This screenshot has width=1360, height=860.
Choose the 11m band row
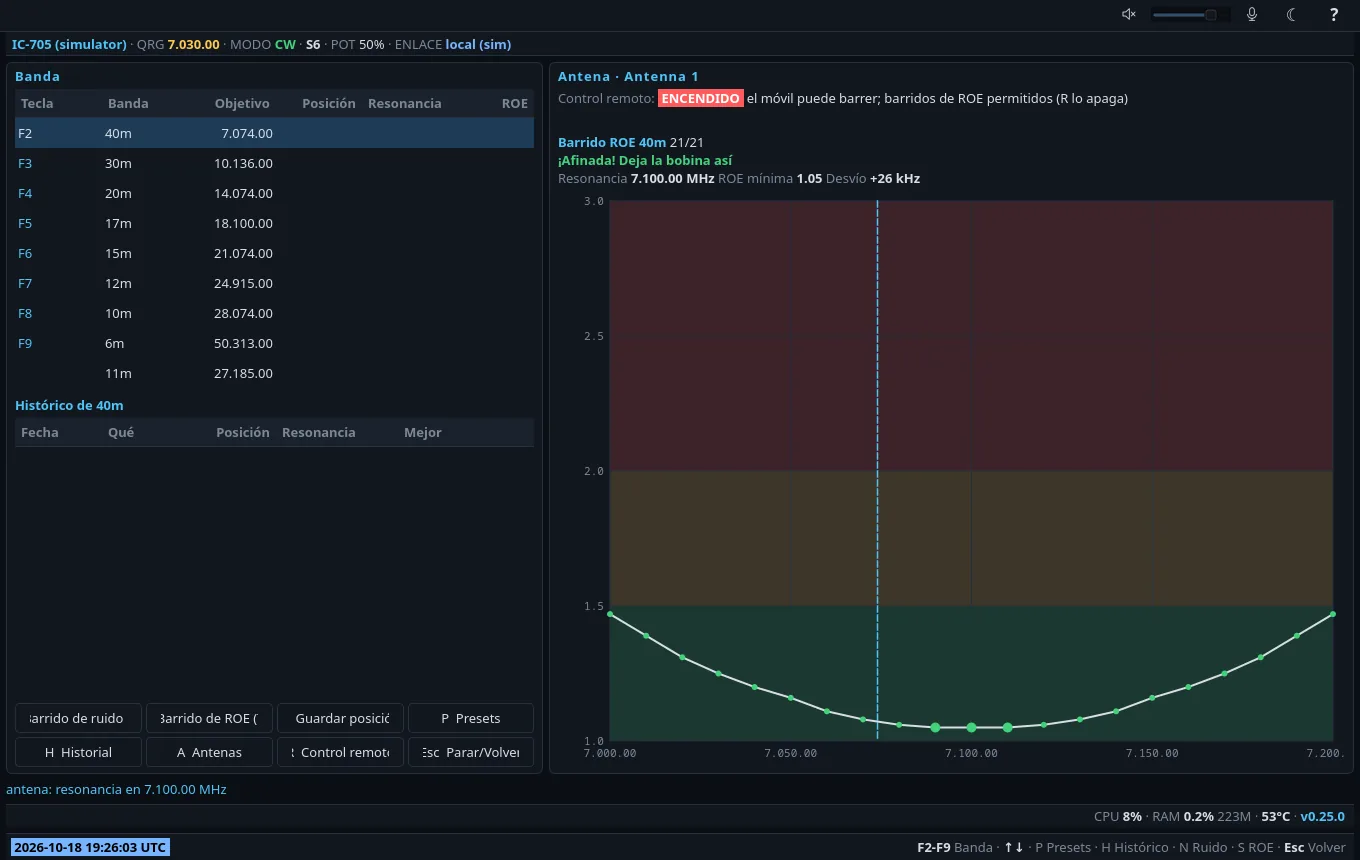[x=274, y=373]
